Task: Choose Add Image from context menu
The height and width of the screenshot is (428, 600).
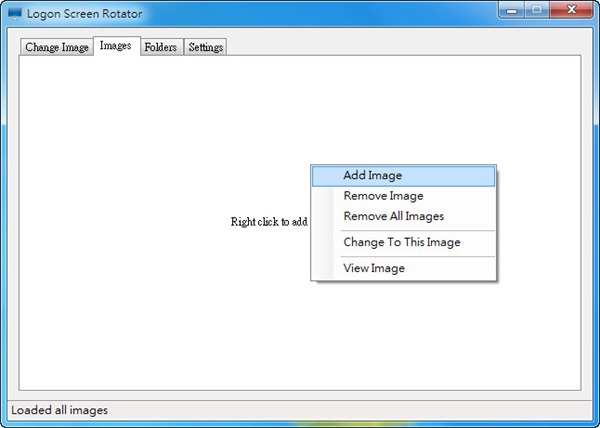Action: click(403, 176)
